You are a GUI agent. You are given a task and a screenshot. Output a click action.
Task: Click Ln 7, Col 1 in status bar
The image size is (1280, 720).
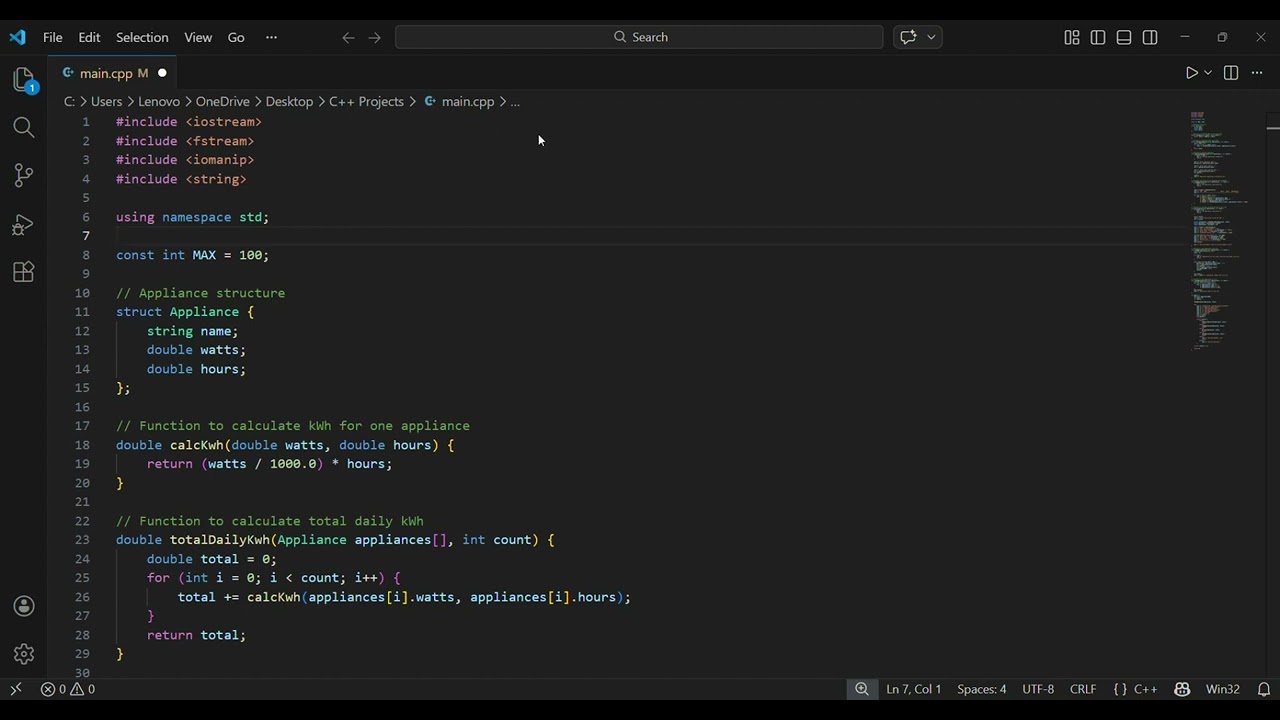pyautogui.click(x=914, y=689)
